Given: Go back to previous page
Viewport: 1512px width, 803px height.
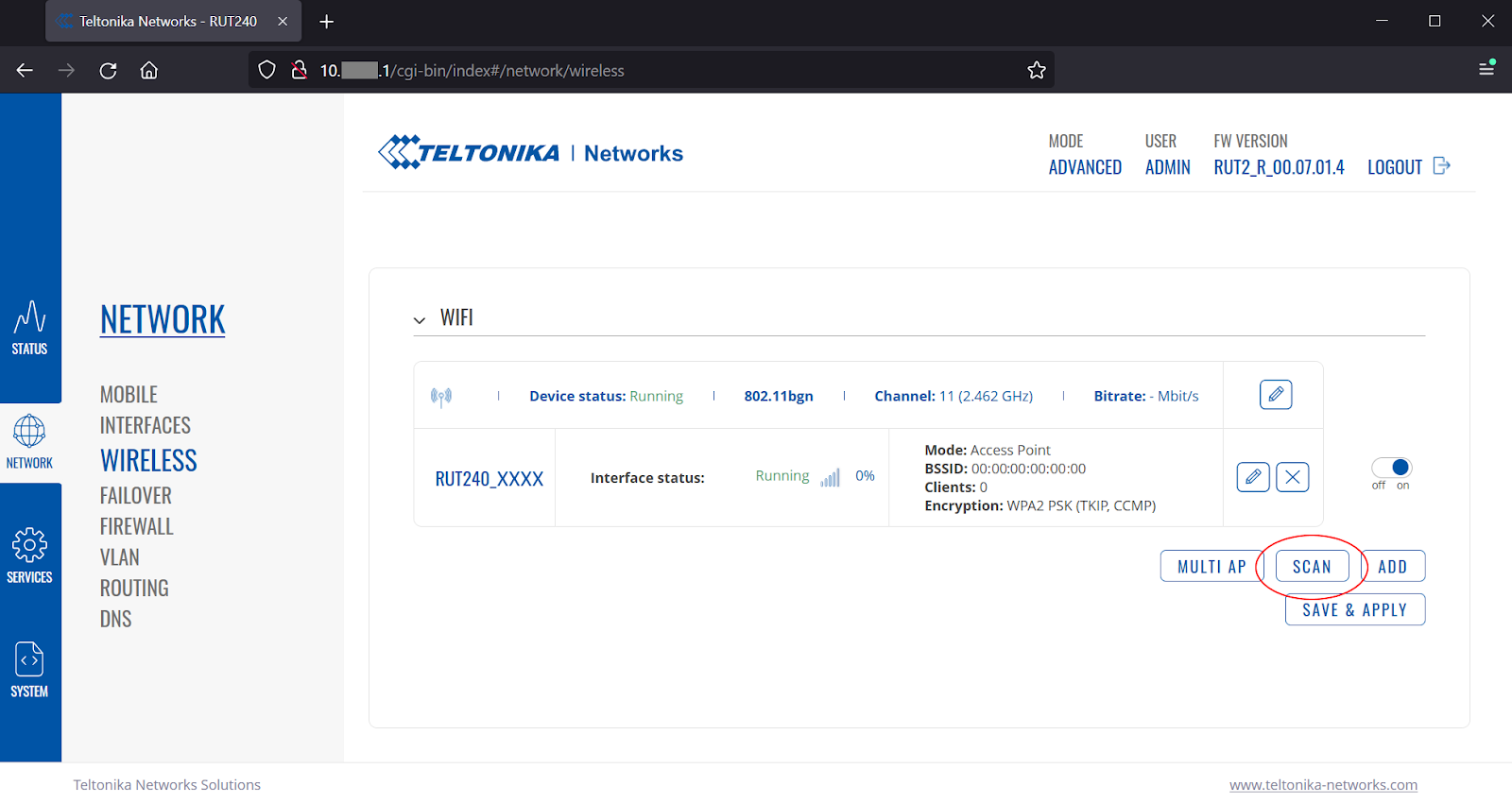Looking at the screenshot, I should pyautogui.click(x=26, y=70).
